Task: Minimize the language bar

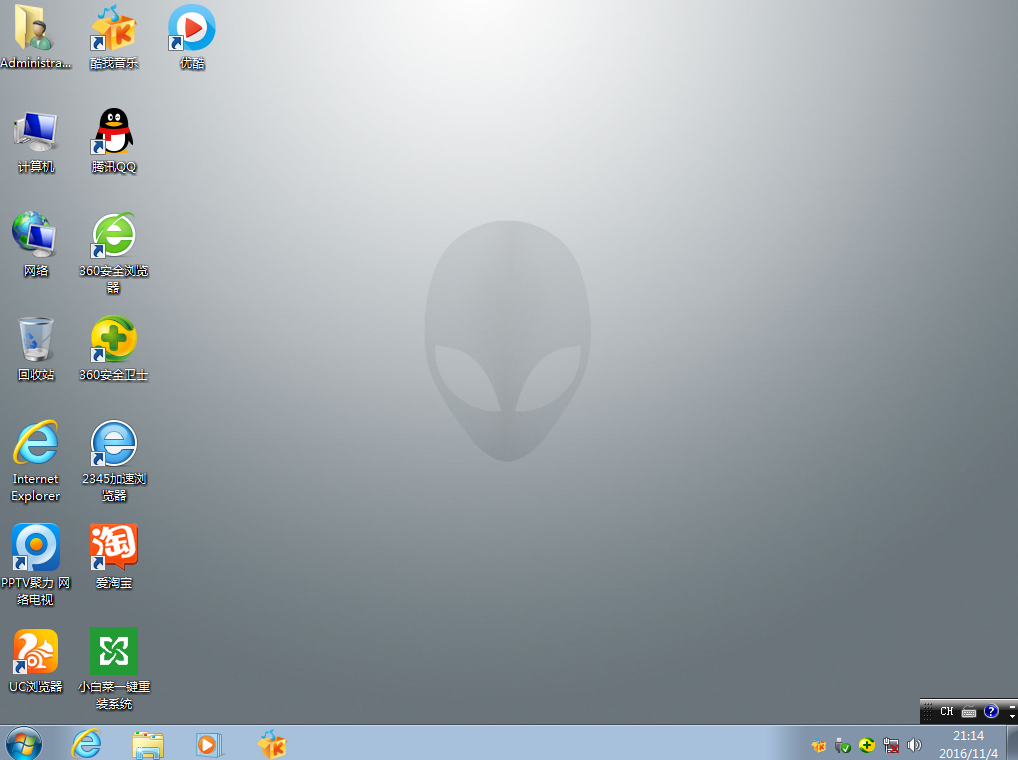Action: (x=1013, y=706)
